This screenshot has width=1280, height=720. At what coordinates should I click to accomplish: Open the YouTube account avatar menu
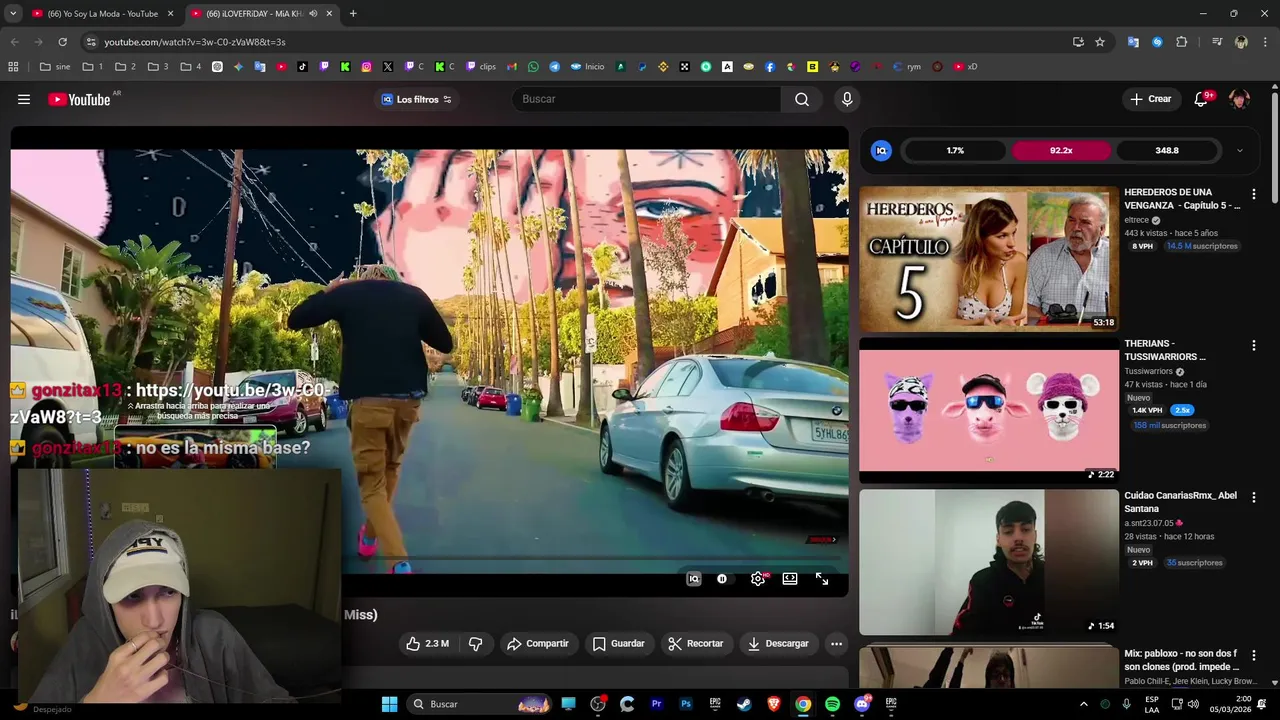tap(1239, 99)
